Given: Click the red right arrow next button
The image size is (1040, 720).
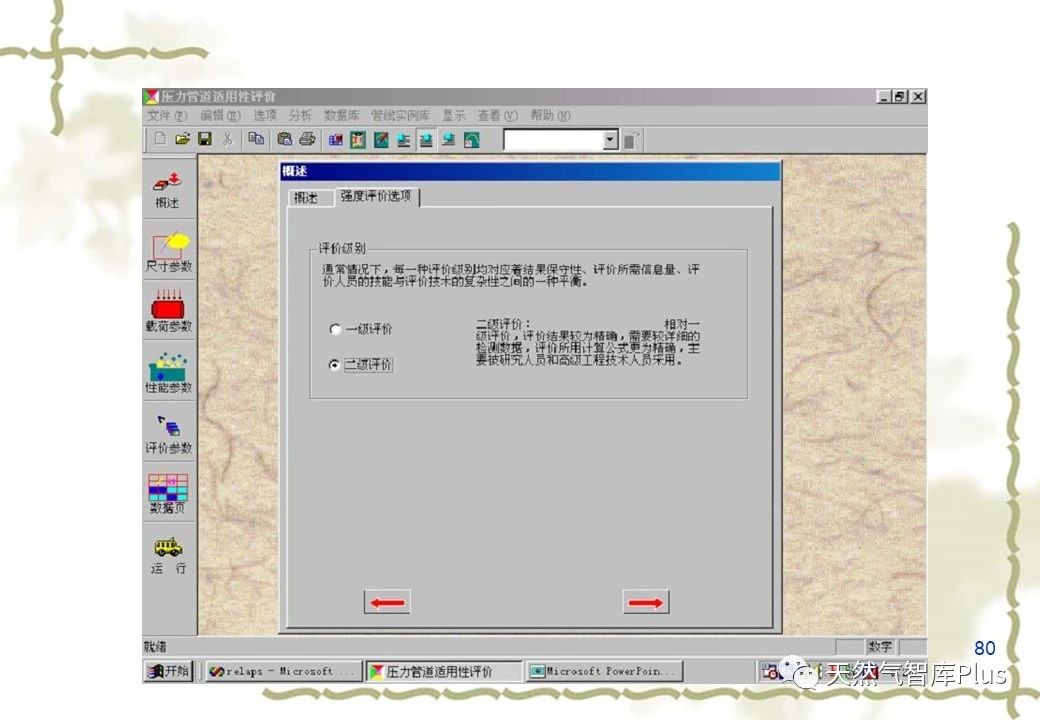Looking at the screenshot, I should point(646,602).
